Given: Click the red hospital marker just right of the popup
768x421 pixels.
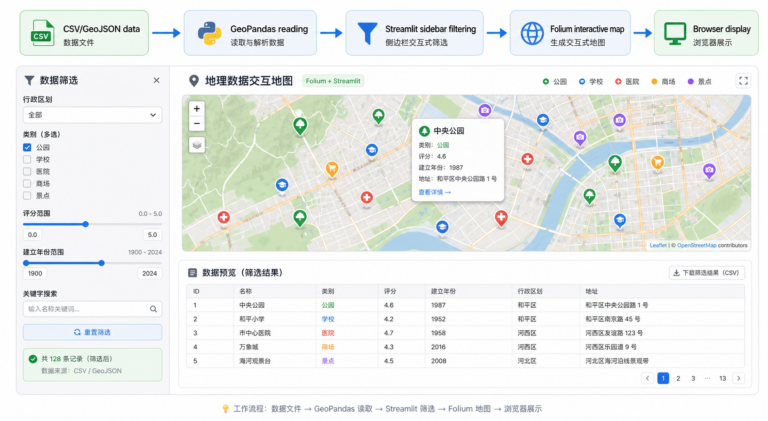Looking at the screenshot, I should [x=528, y=160].
